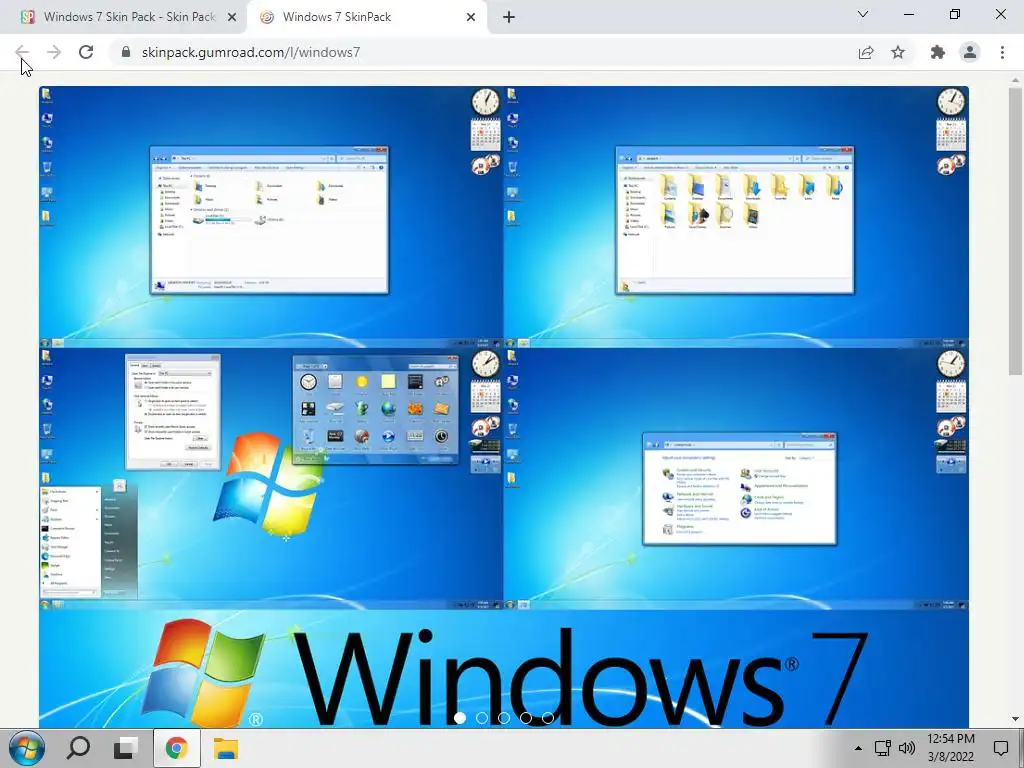Open Chrome's three-dot menu
The height and width of the screenshot is (768, 1024).
1002,52
